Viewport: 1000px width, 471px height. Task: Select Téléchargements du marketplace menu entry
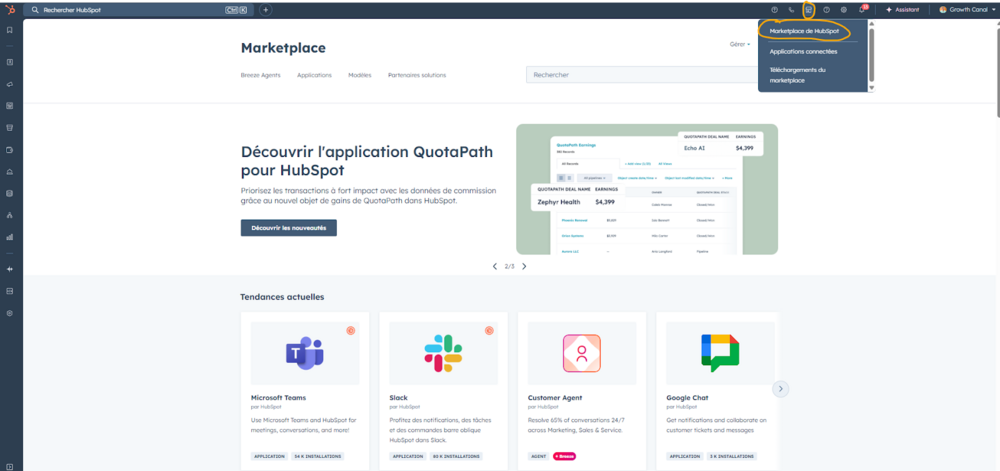point(798,75)
